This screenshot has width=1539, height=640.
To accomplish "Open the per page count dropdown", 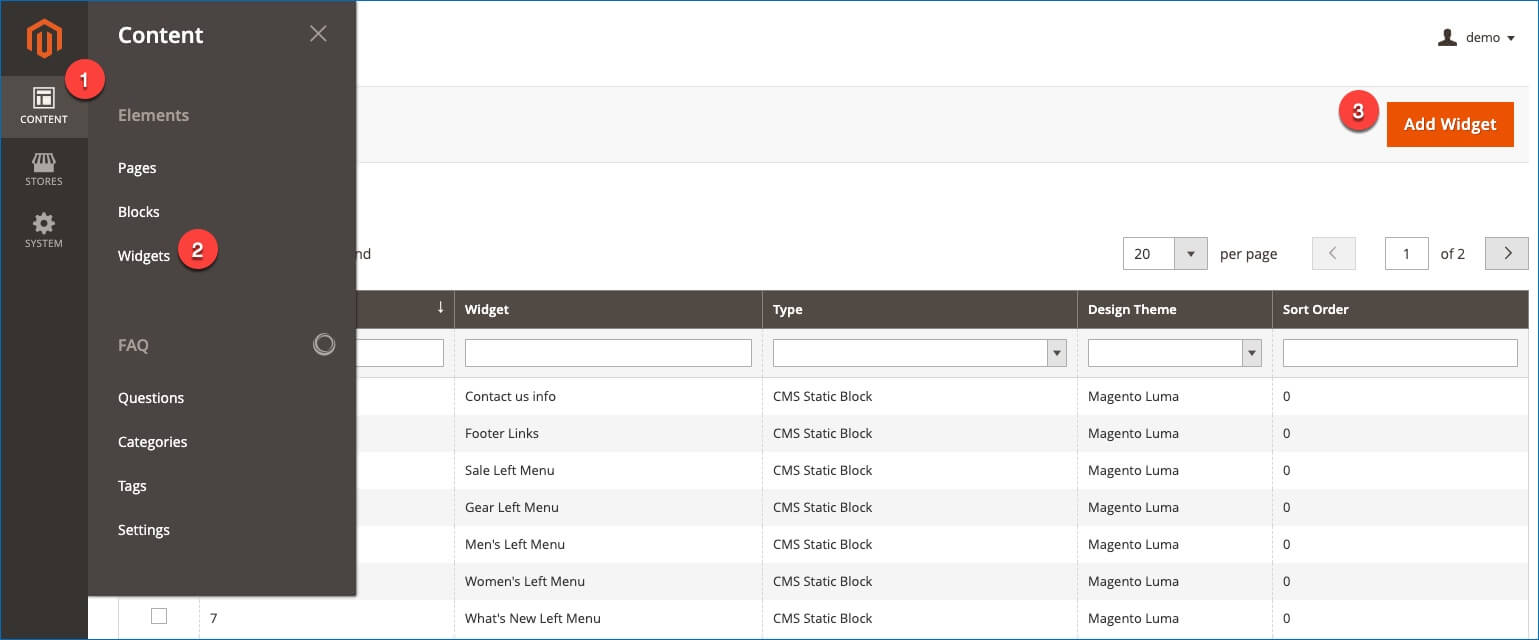I will point(1190,253).
